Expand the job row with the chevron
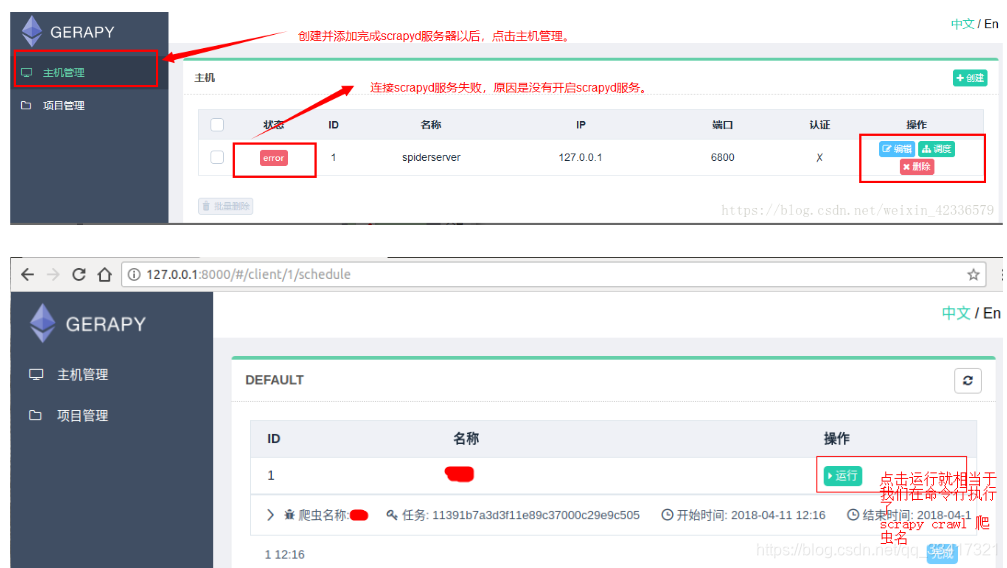This screenshot has width=1007, height=568. [270, 515]
